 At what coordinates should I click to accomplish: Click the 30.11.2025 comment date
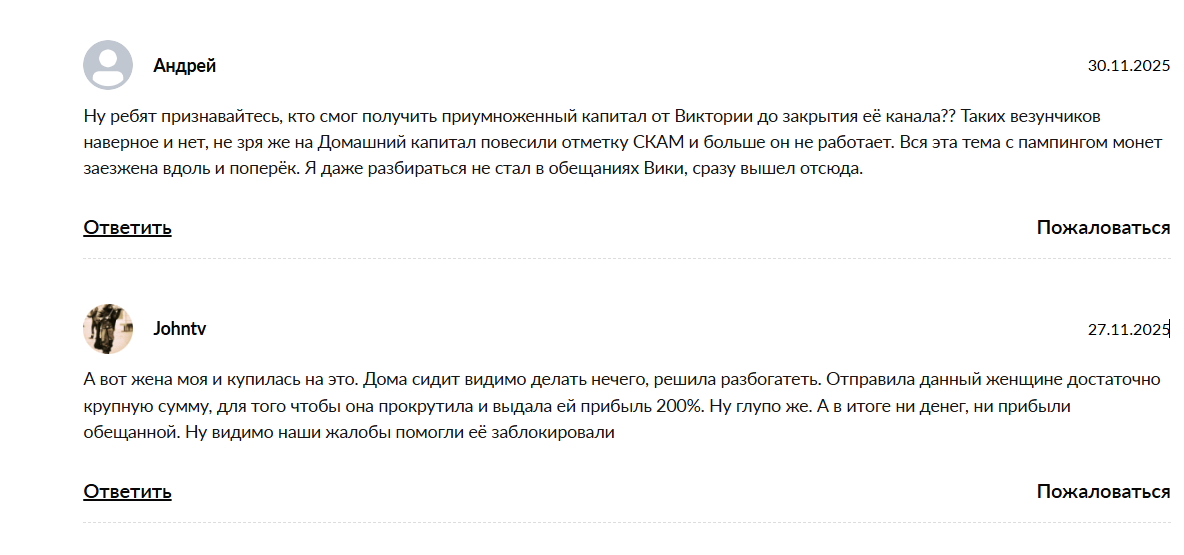[x=1128, y=66]
